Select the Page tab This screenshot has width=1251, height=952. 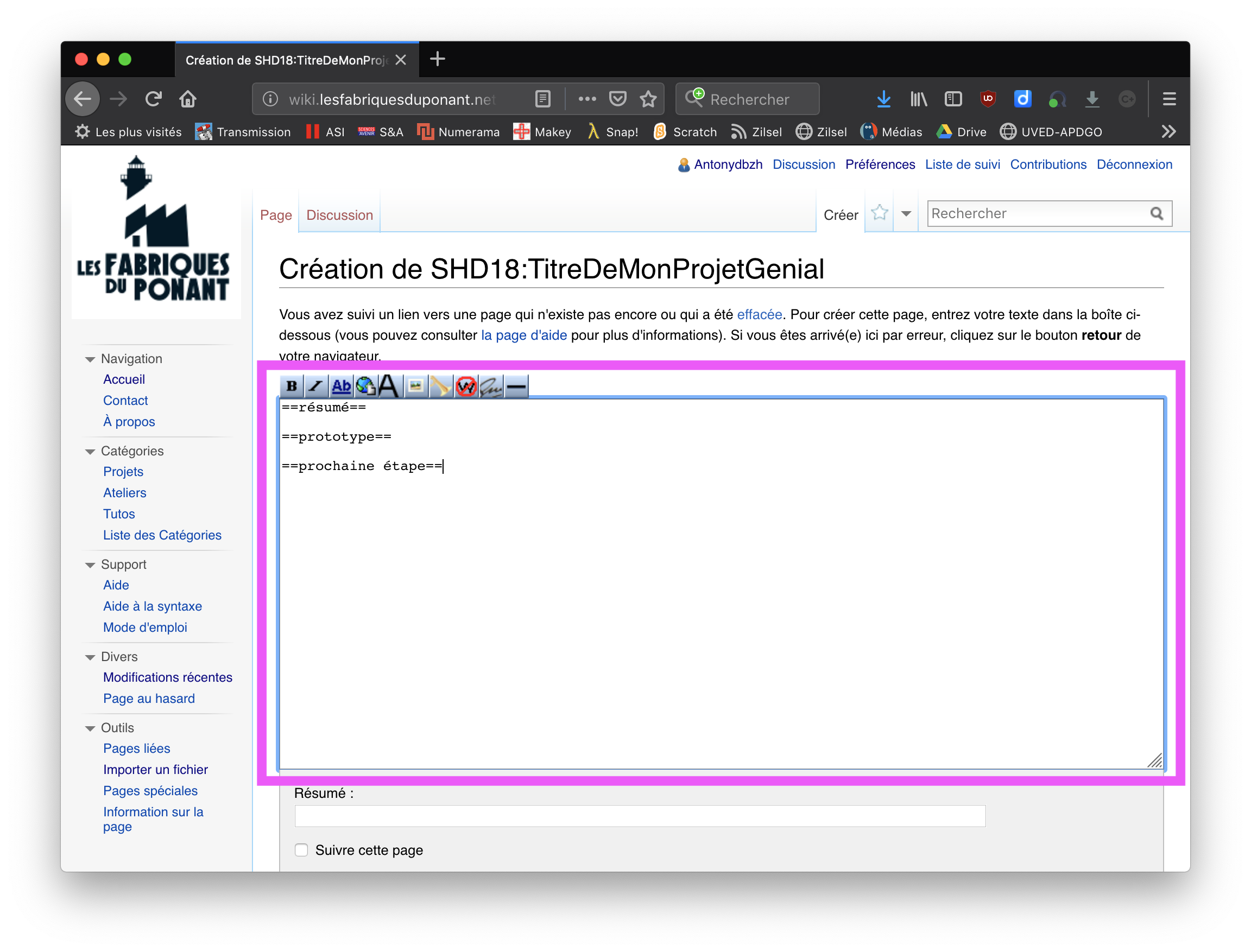pos(276,215)
